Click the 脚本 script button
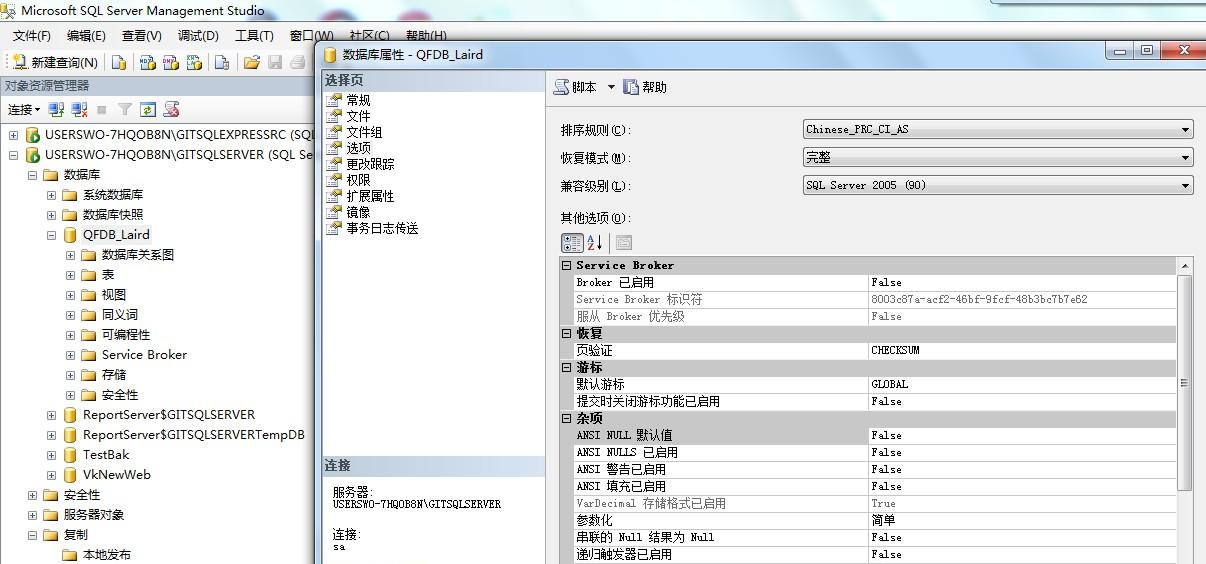This screenshot has height=564, width=1206. (576, 87)
